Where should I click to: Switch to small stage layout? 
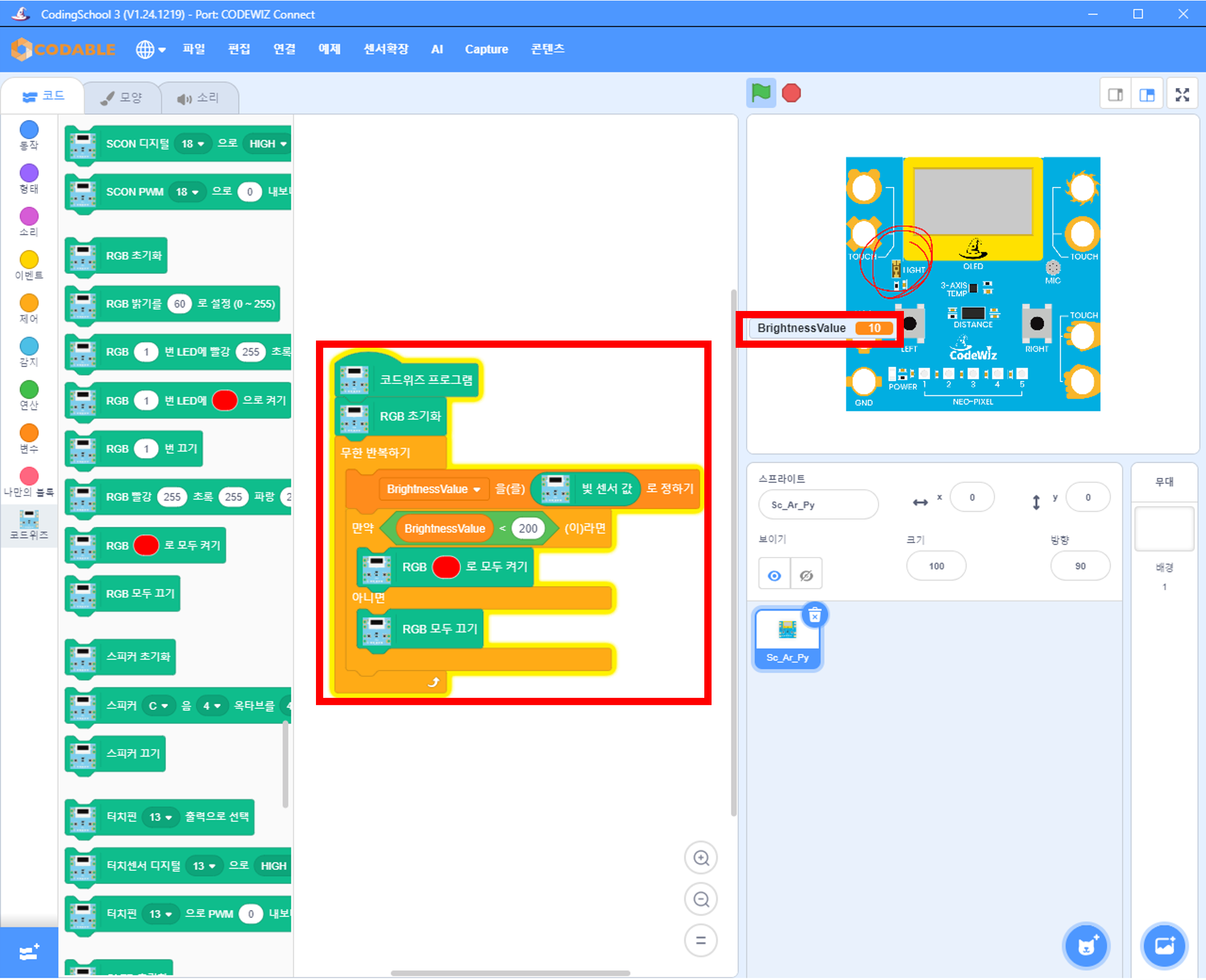(1116, 95)
